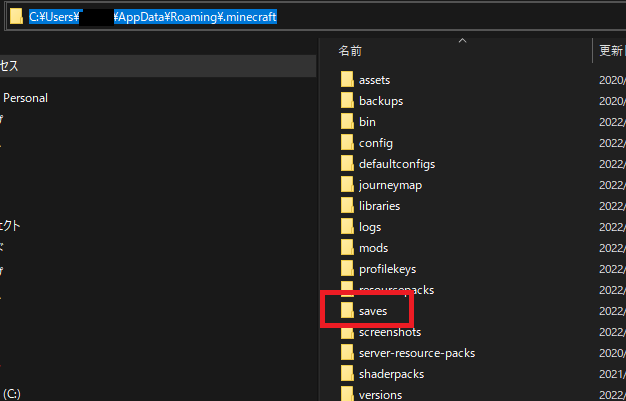Select the journeymap folder name

[390, 185]
